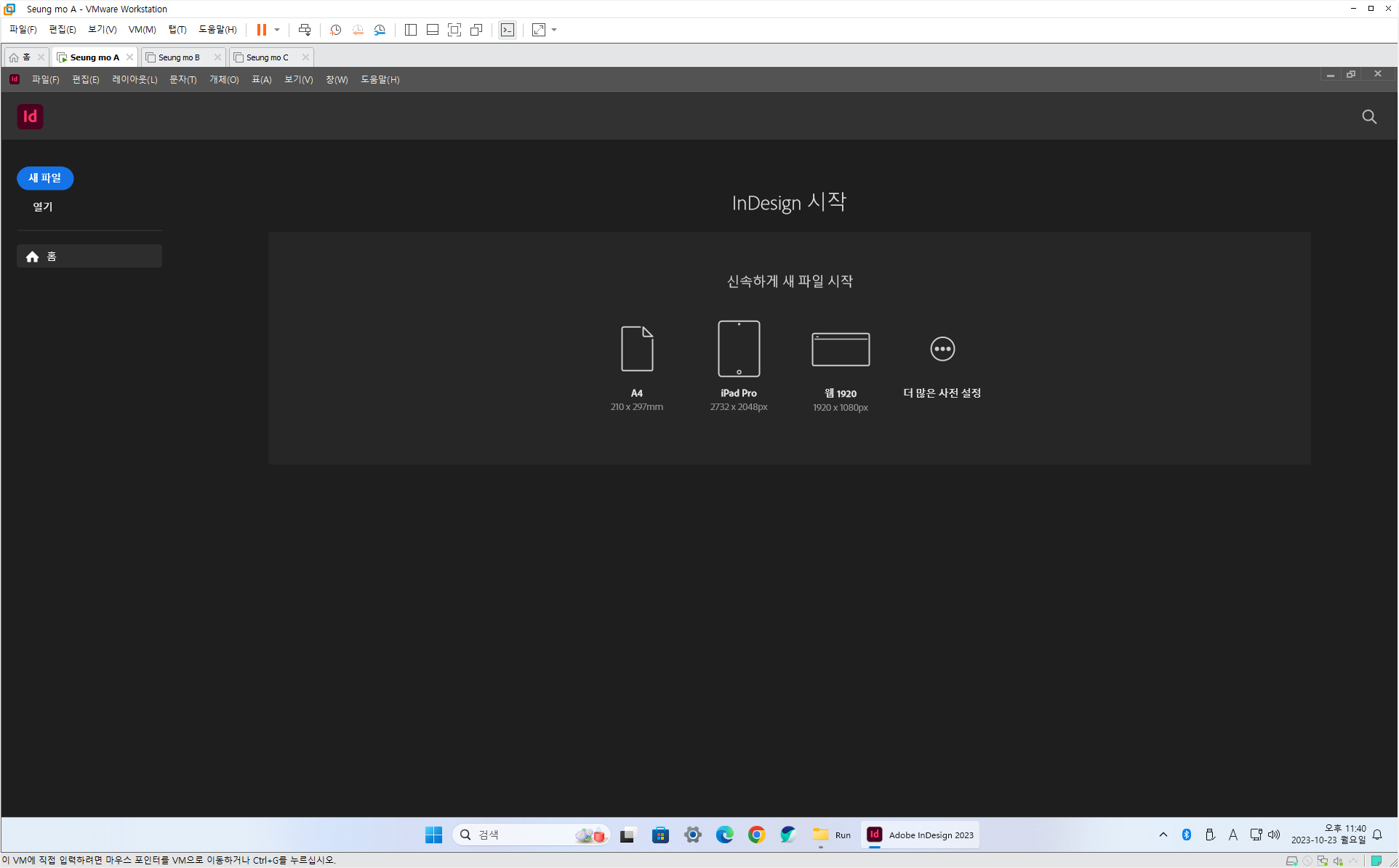The image size is (1399, 868).
Task: Enter VMware full screen mode icon
Action: click(x=454, y=30)
